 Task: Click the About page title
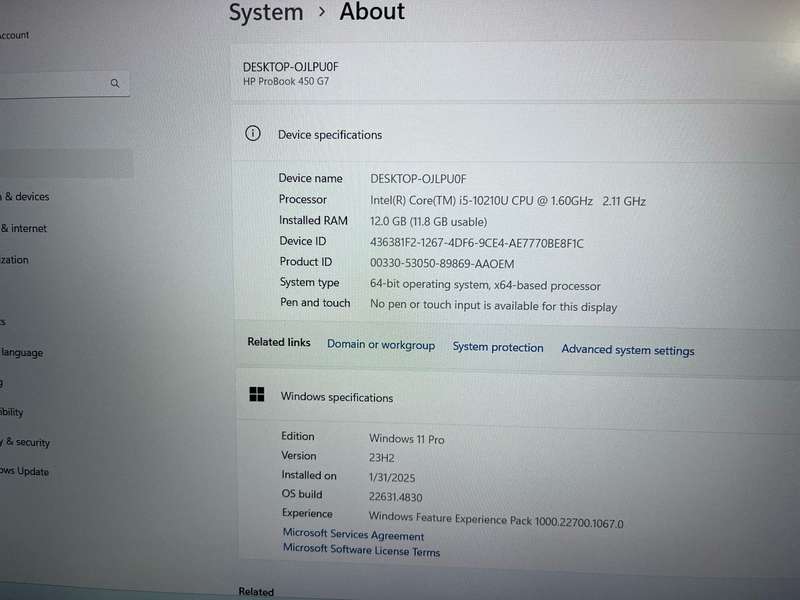pos(372,11)
